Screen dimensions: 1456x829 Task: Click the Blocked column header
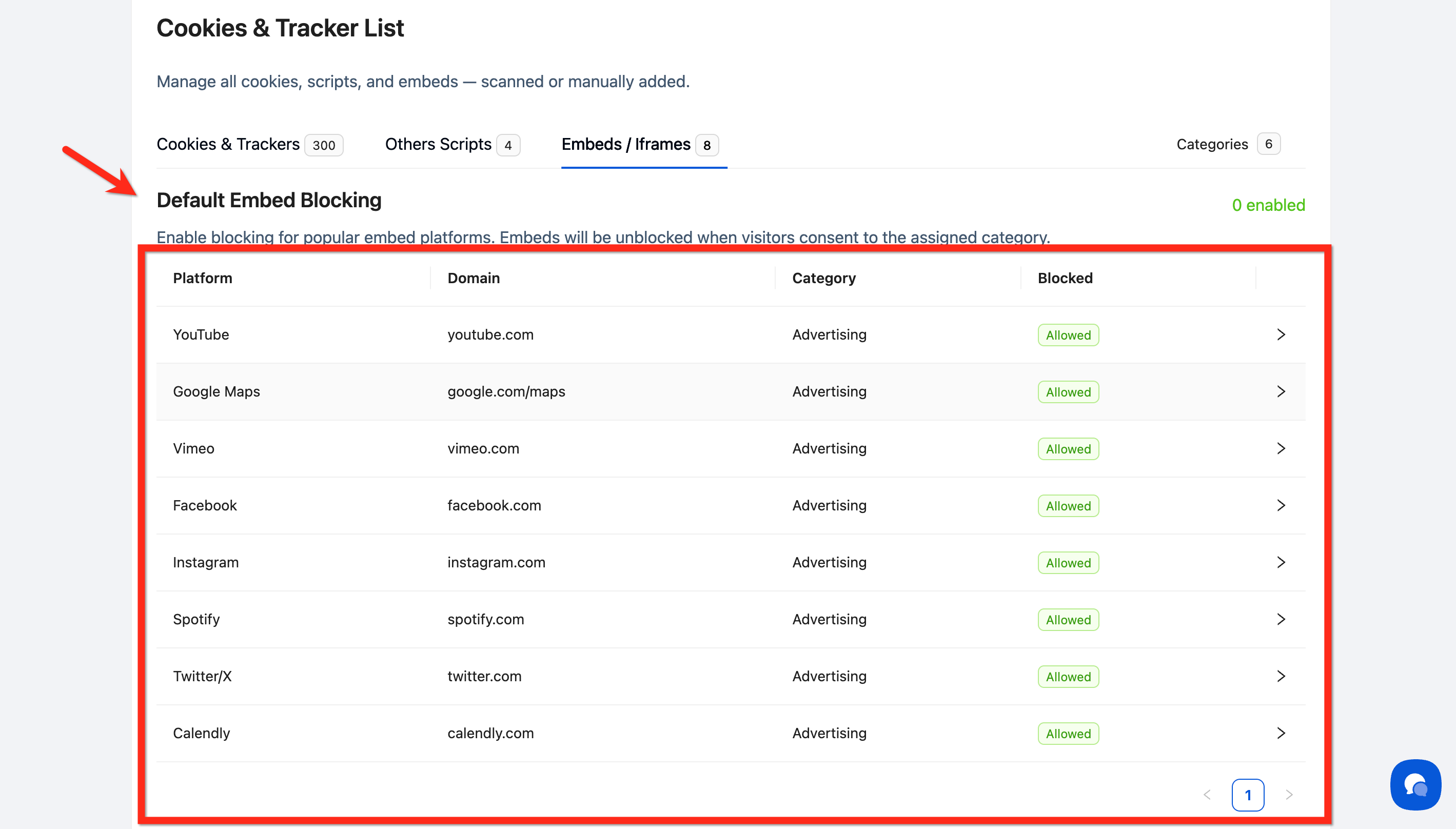(x=1064, y=279)
